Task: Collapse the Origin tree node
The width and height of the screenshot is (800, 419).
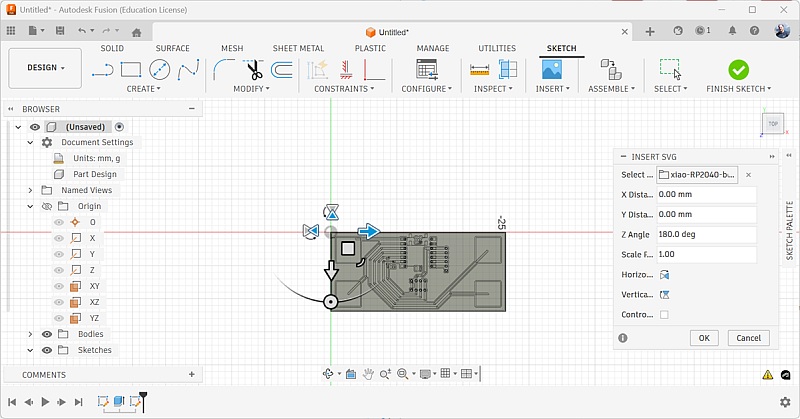Action: click(x=30, y=206)
